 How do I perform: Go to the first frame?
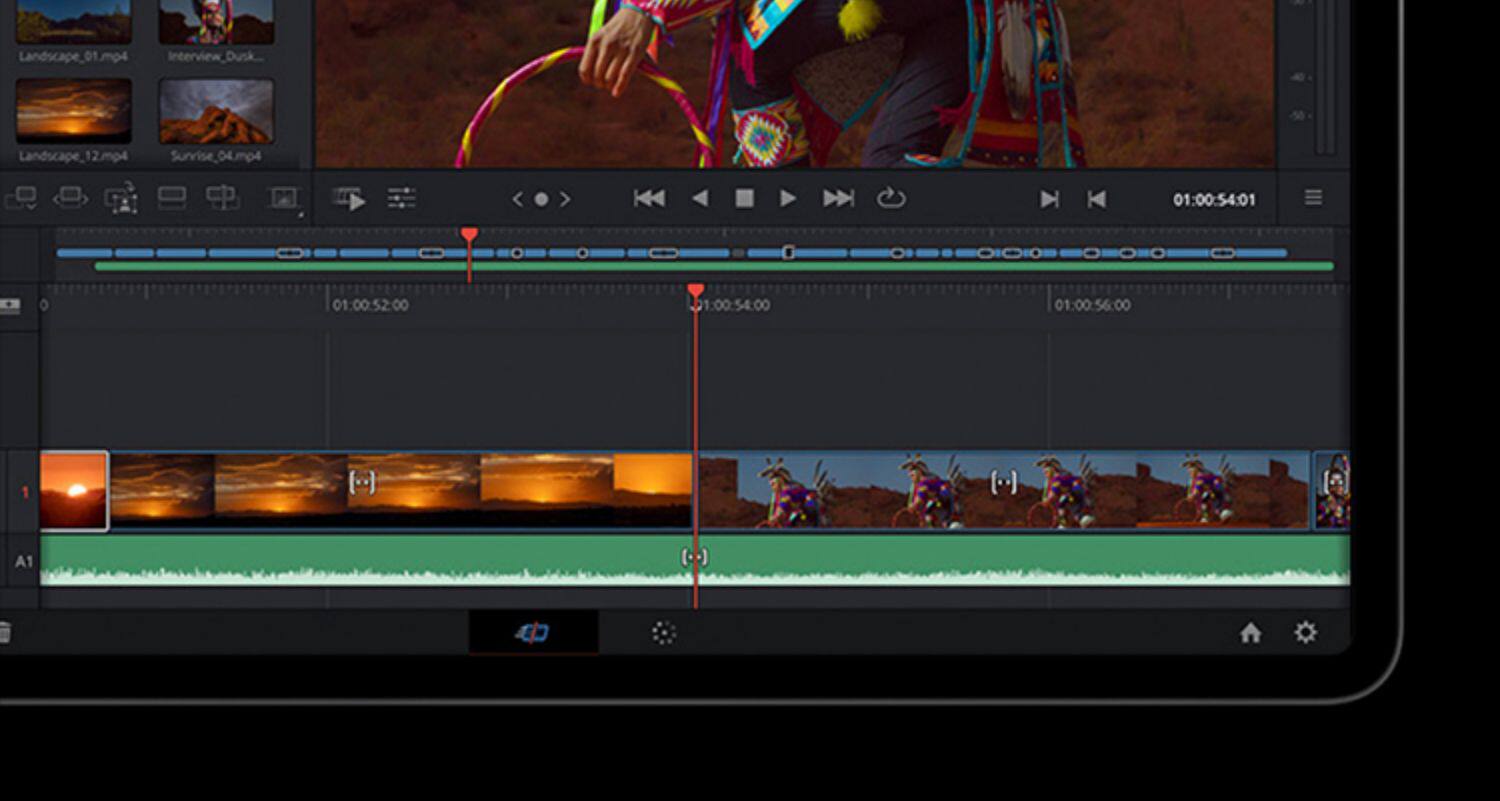point(649,199)
